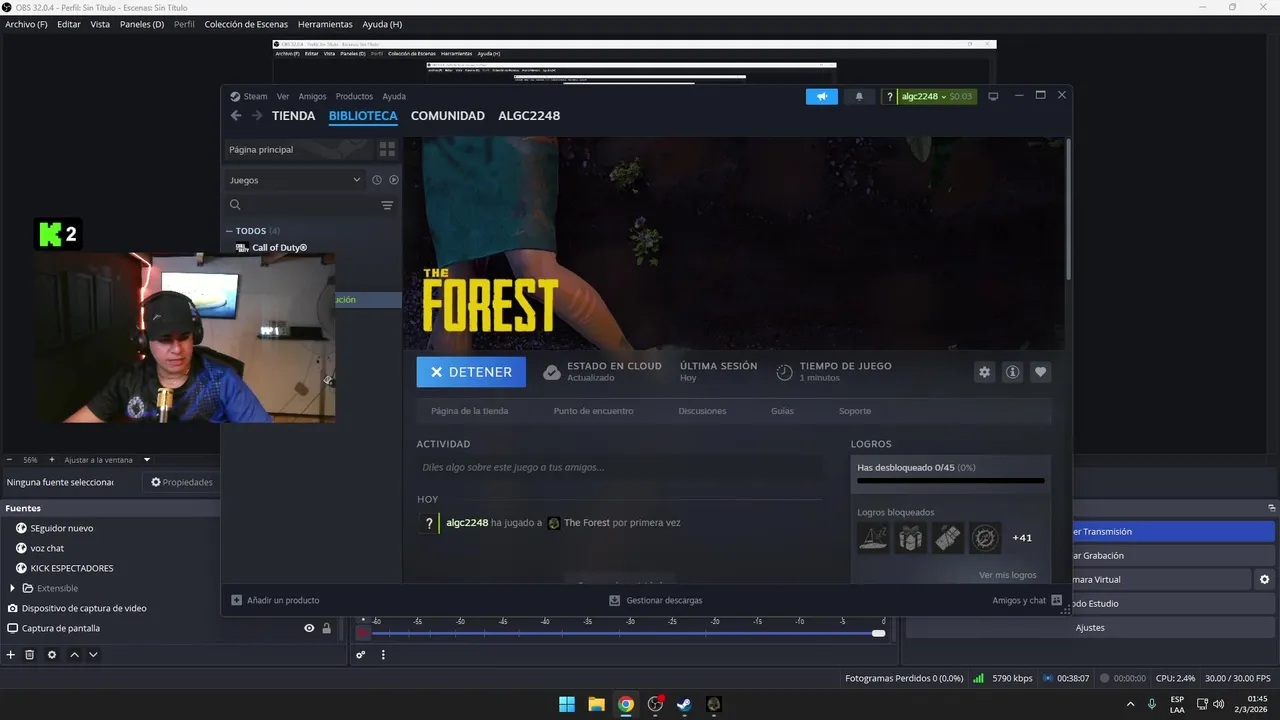Screen dimensions: 1280x720
Task: Expand the Extensible source group
Action: pos(12,588)
